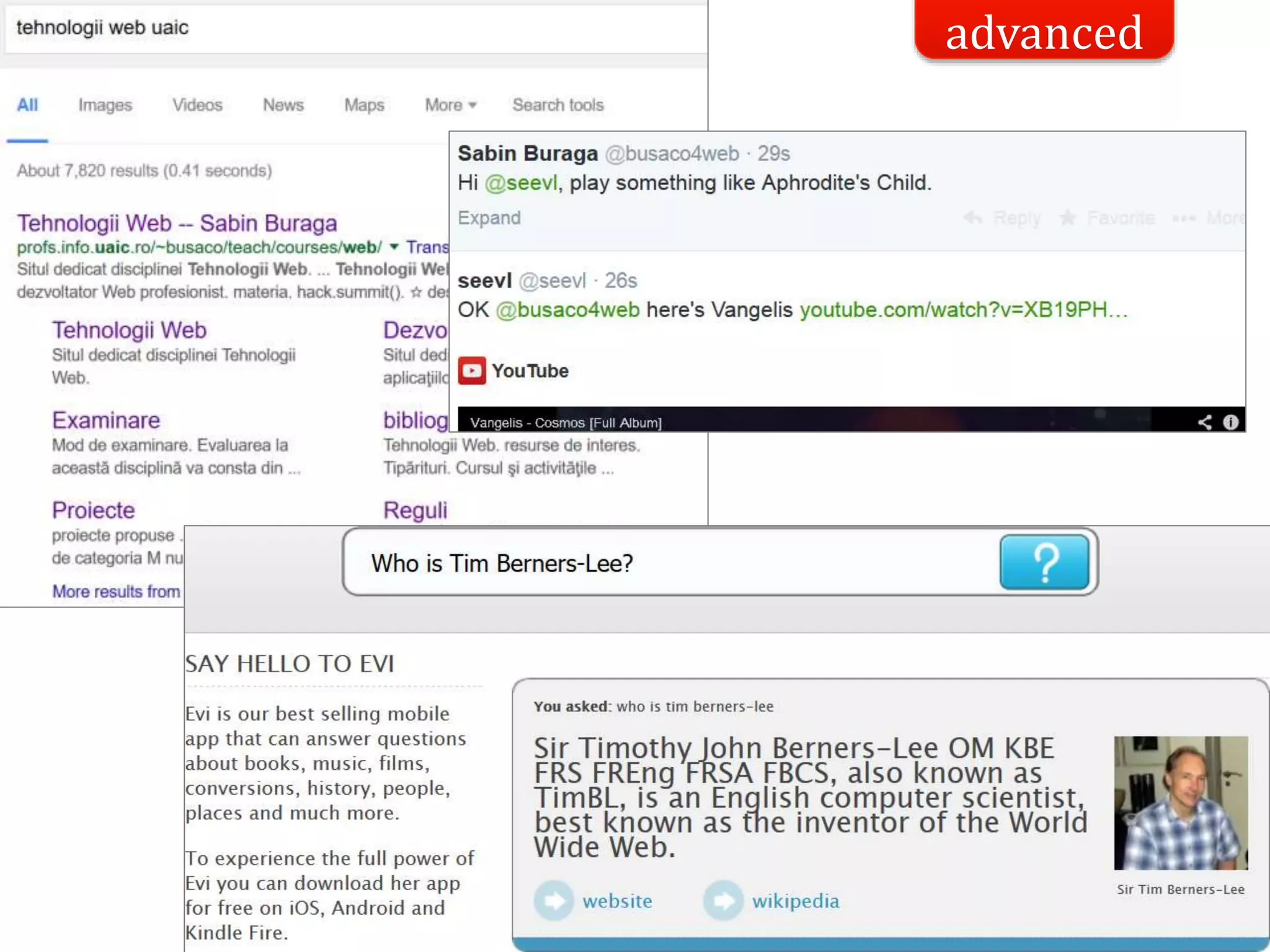Click the info icon on video bar

(1231, 422)
